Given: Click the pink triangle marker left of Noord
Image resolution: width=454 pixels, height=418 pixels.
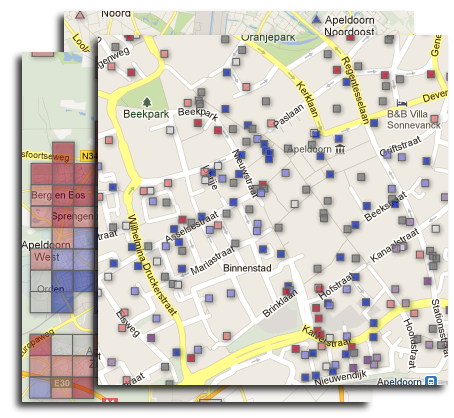Looking at the screenshot, I should (x=80, y=15).
